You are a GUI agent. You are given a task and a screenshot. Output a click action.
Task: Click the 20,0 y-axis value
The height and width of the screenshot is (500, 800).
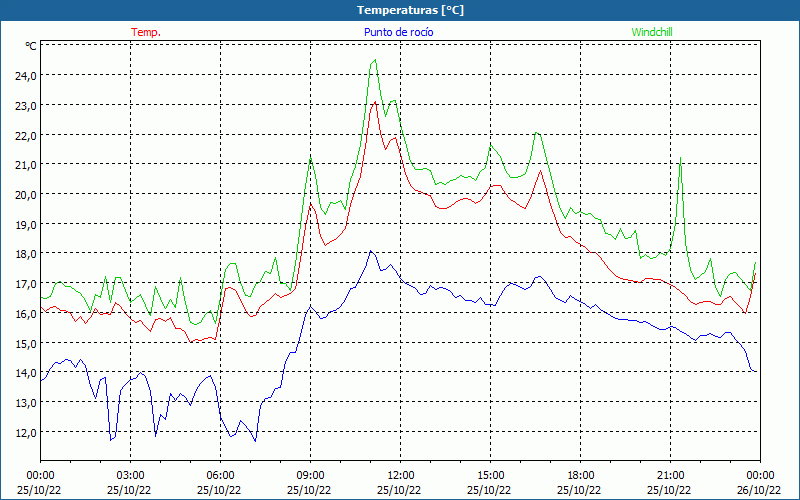click(26, 194)
